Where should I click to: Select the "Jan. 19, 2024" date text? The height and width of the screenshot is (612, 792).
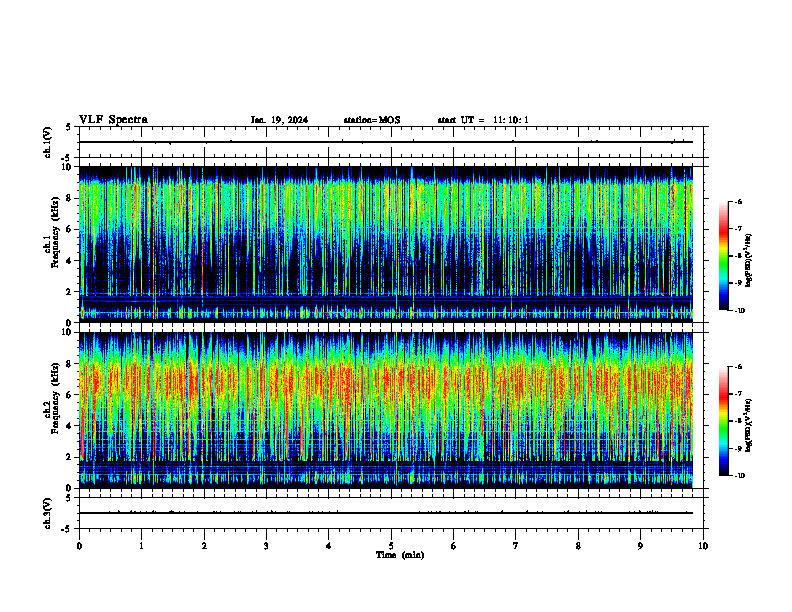pyautogui.click(x=279, y=120)
